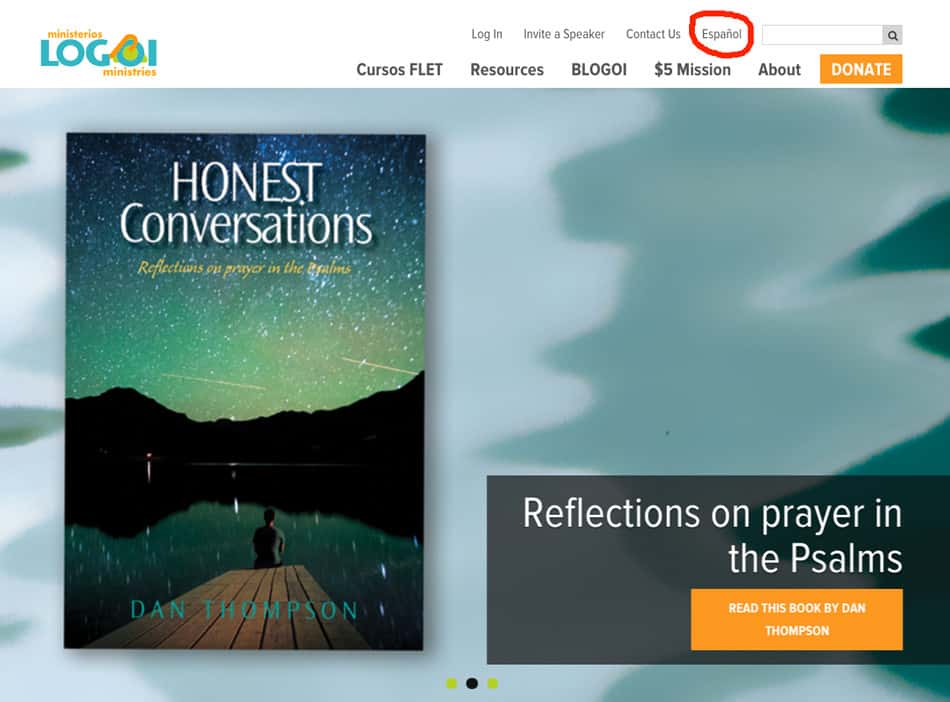The width and height of the screenshot is (950, 702).
Task: Go to the Contact Us page
Action: (653, 35)
